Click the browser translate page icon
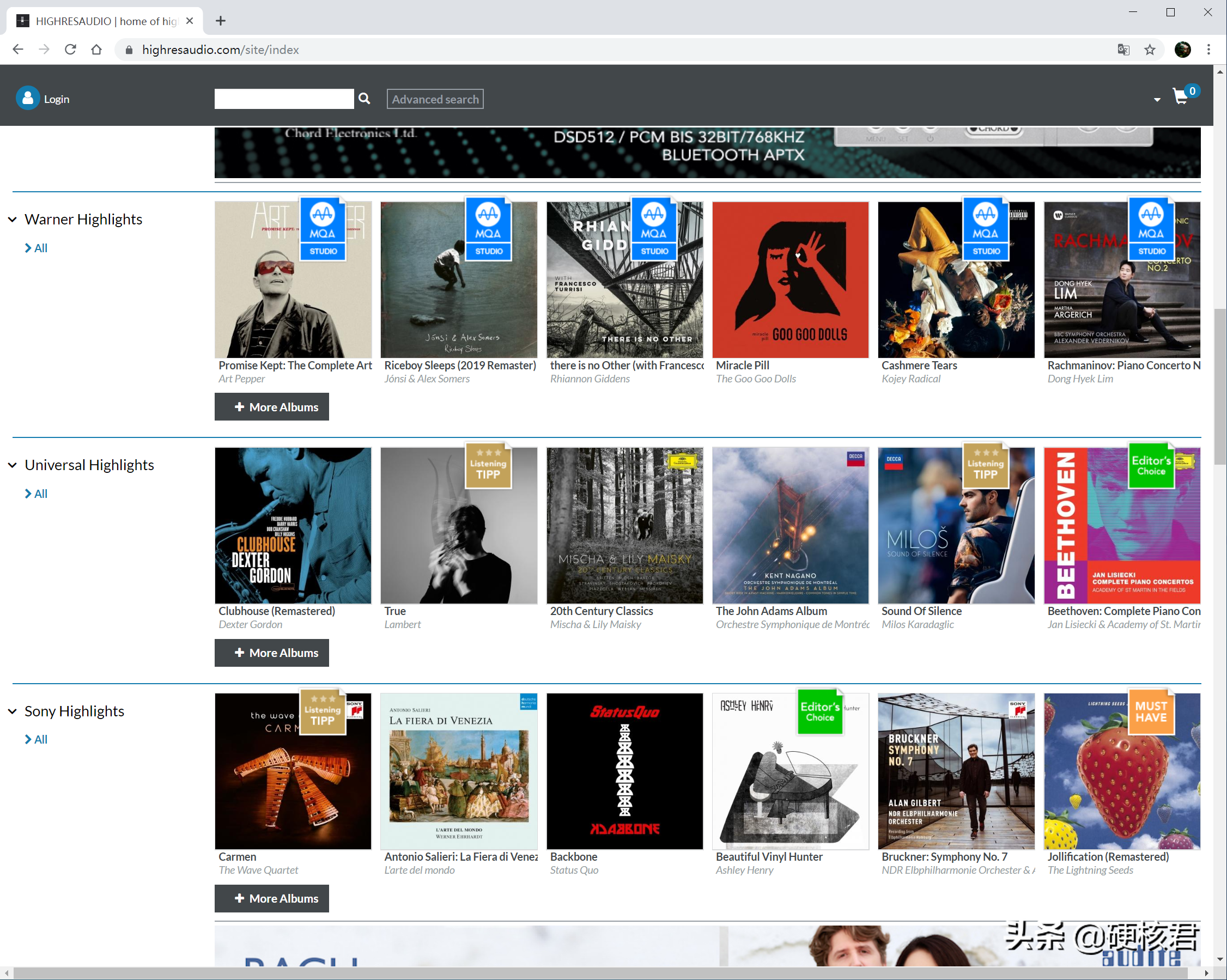Image resolution: width=1227 pixels, height=980 pixels. tap(1123, 50)
